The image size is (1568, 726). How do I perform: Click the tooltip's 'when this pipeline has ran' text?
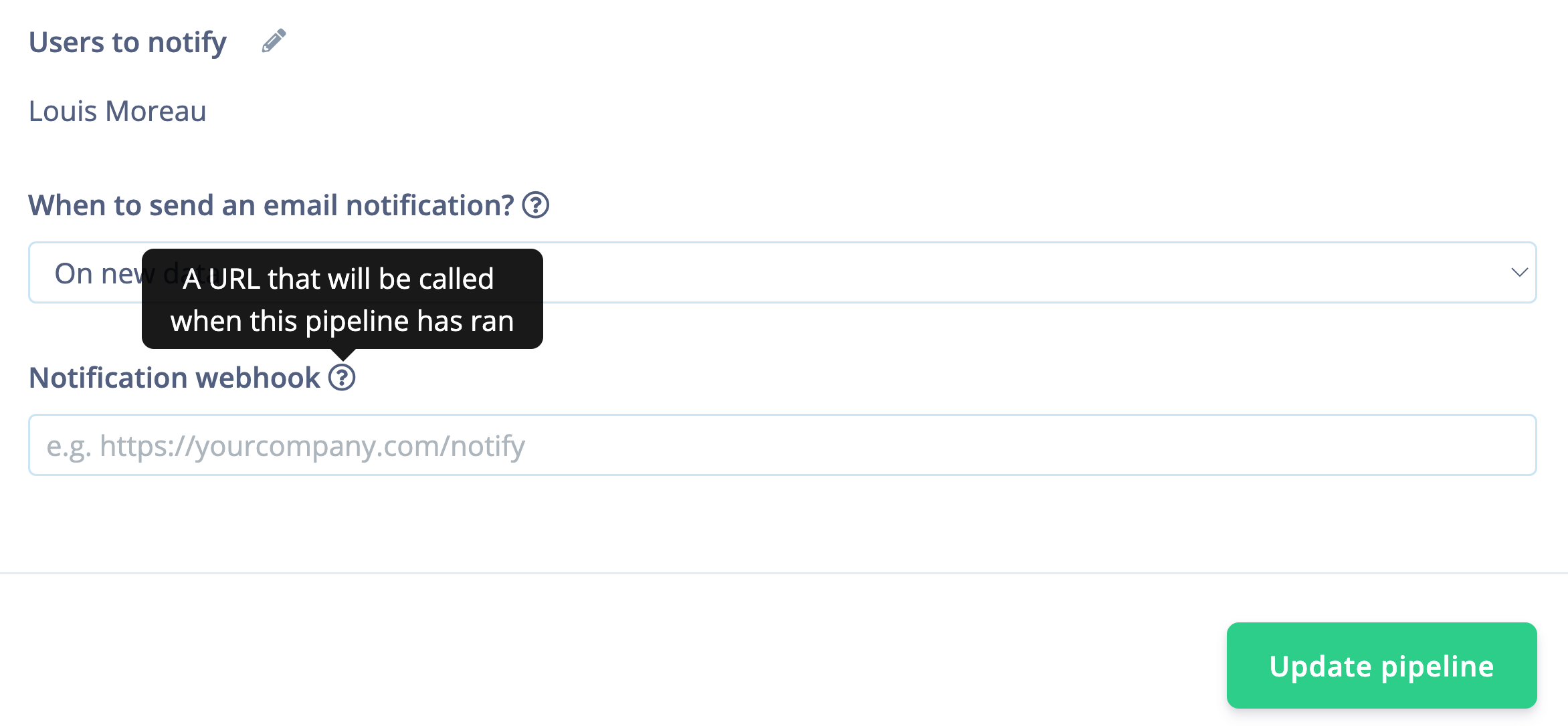[342, 322]
